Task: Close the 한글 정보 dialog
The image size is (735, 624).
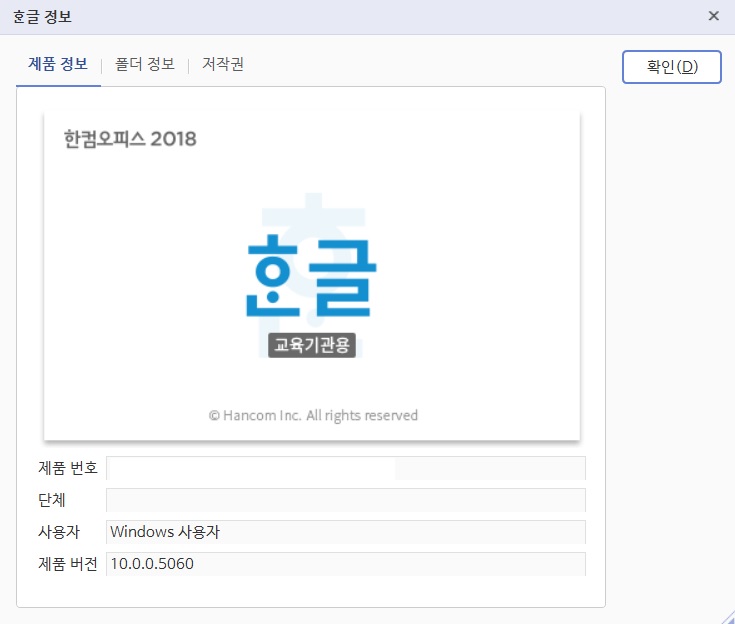Action: [x=713, y=16]
